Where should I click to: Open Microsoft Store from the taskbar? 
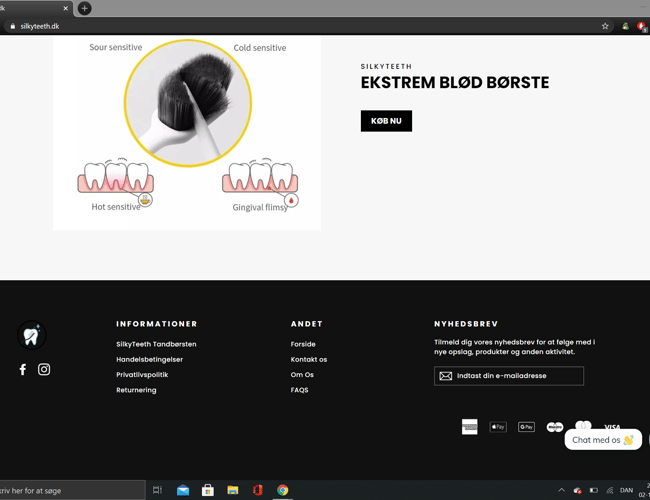point(208,490)
